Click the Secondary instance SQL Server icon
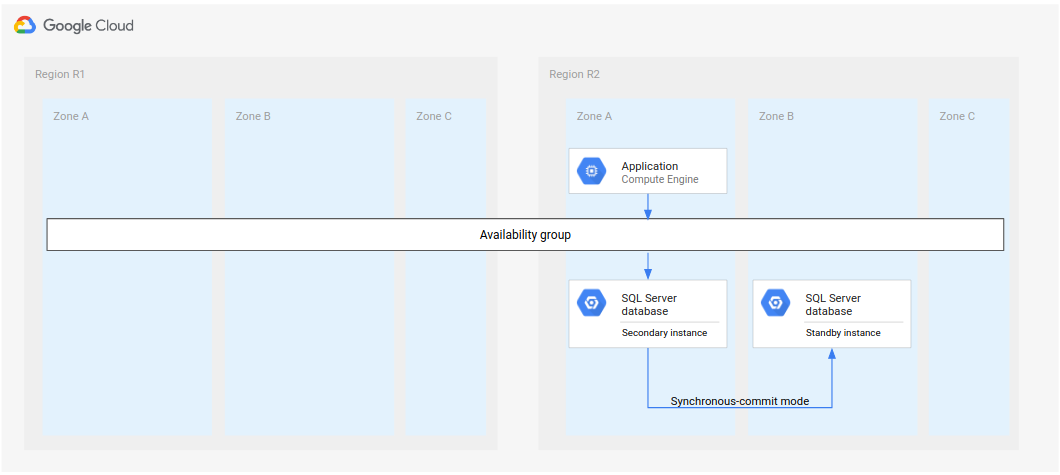The image size is (1060, 475). 591,302
